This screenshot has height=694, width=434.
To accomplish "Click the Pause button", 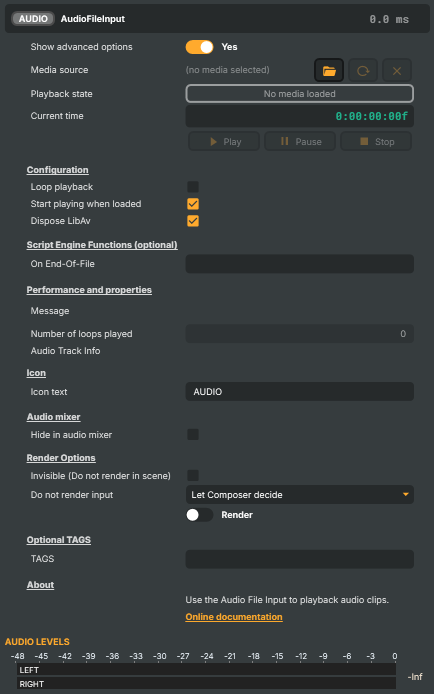I will point(300,142).
